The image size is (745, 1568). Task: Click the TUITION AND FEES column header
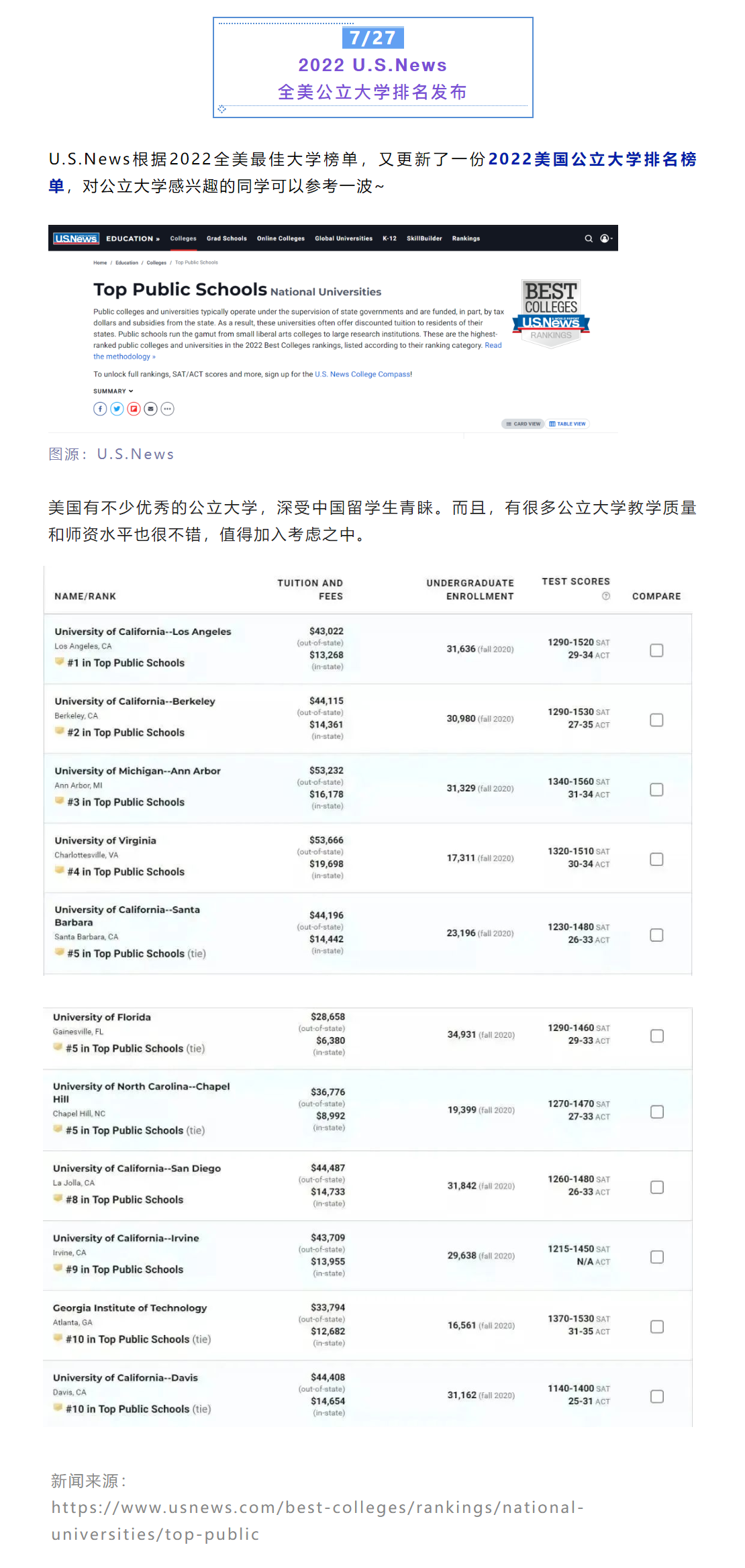310,589
